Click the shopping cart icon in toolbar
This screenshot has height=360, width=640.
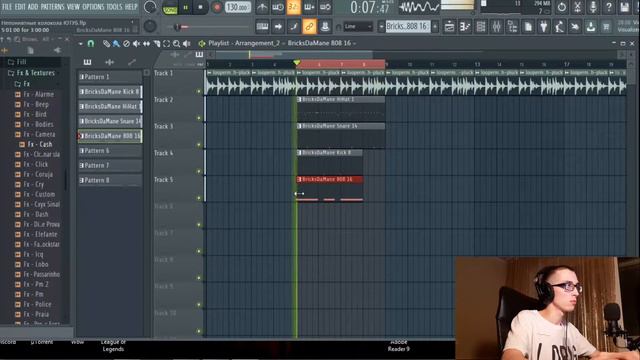607,27
